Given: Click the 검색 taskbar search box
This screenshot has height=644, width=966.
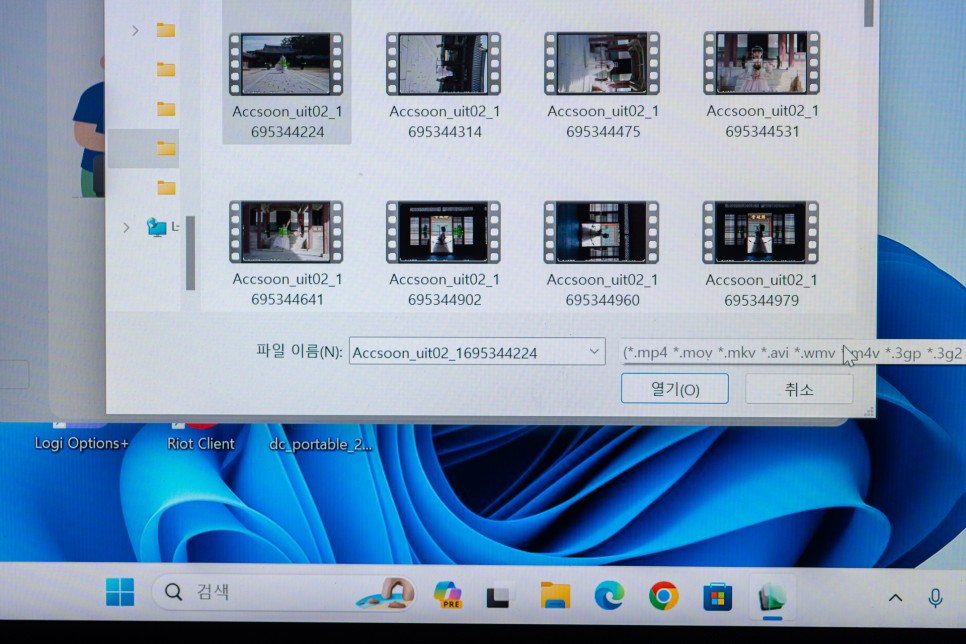Looking at the screenshot, I should (283, 593).
